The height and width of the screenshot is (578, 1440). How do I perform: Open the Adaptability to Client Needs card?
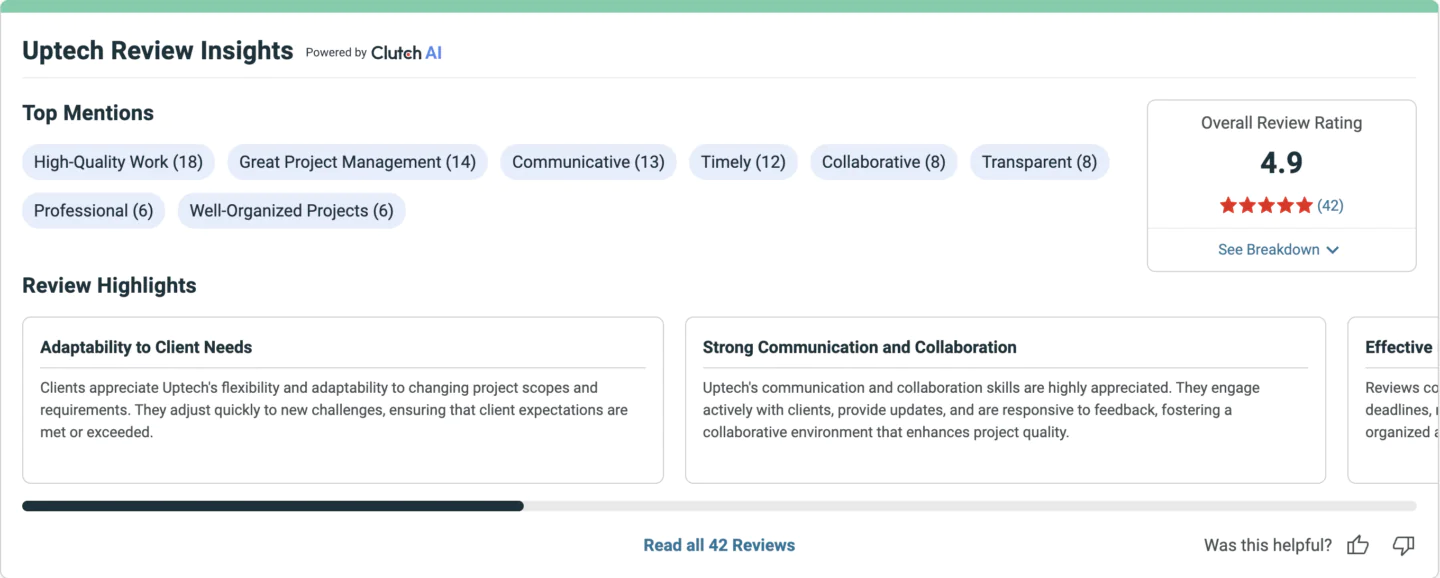click(x=343, y=400)
